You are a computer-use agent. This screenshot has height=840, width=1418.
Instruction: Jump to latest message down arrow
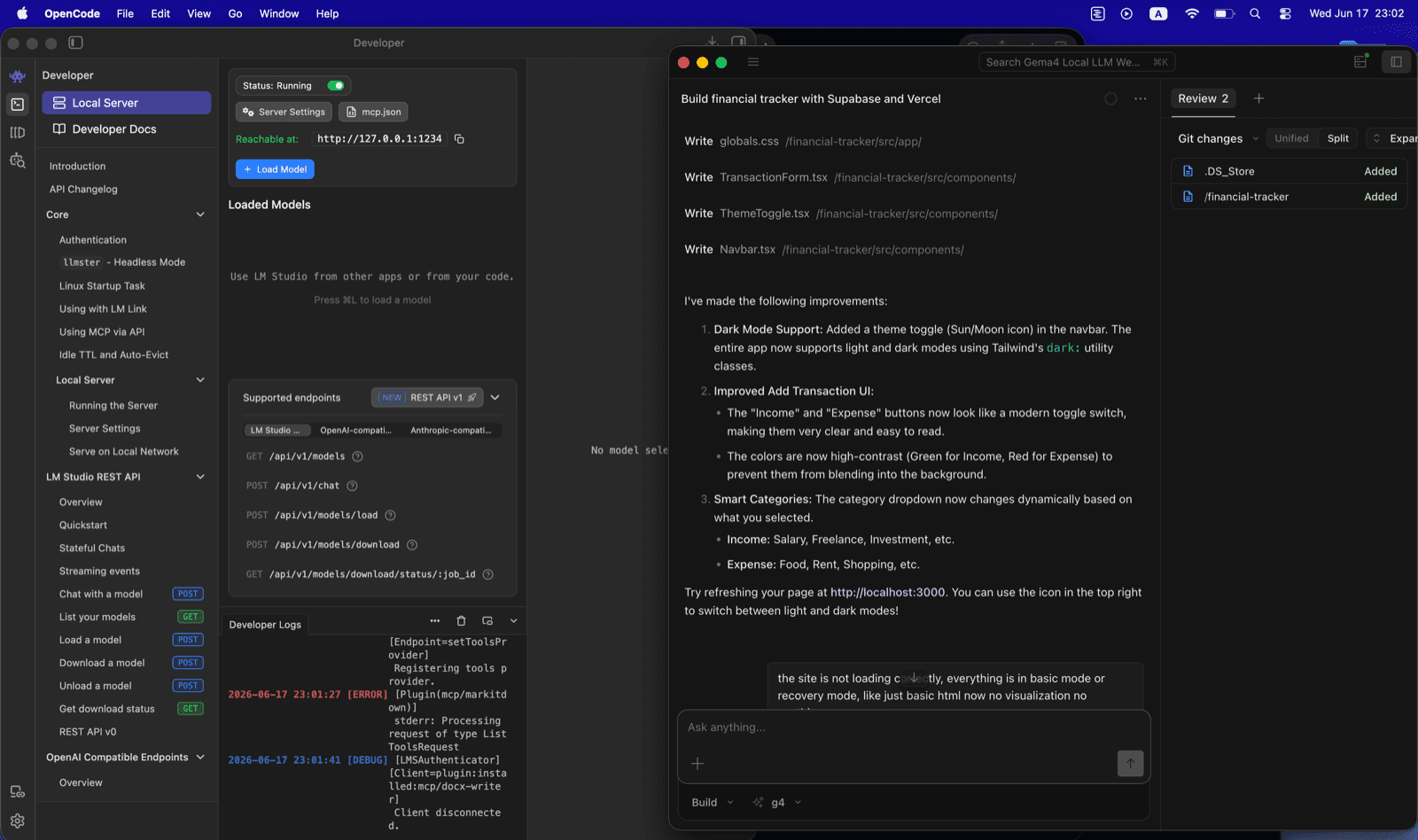tap(914, 678)
